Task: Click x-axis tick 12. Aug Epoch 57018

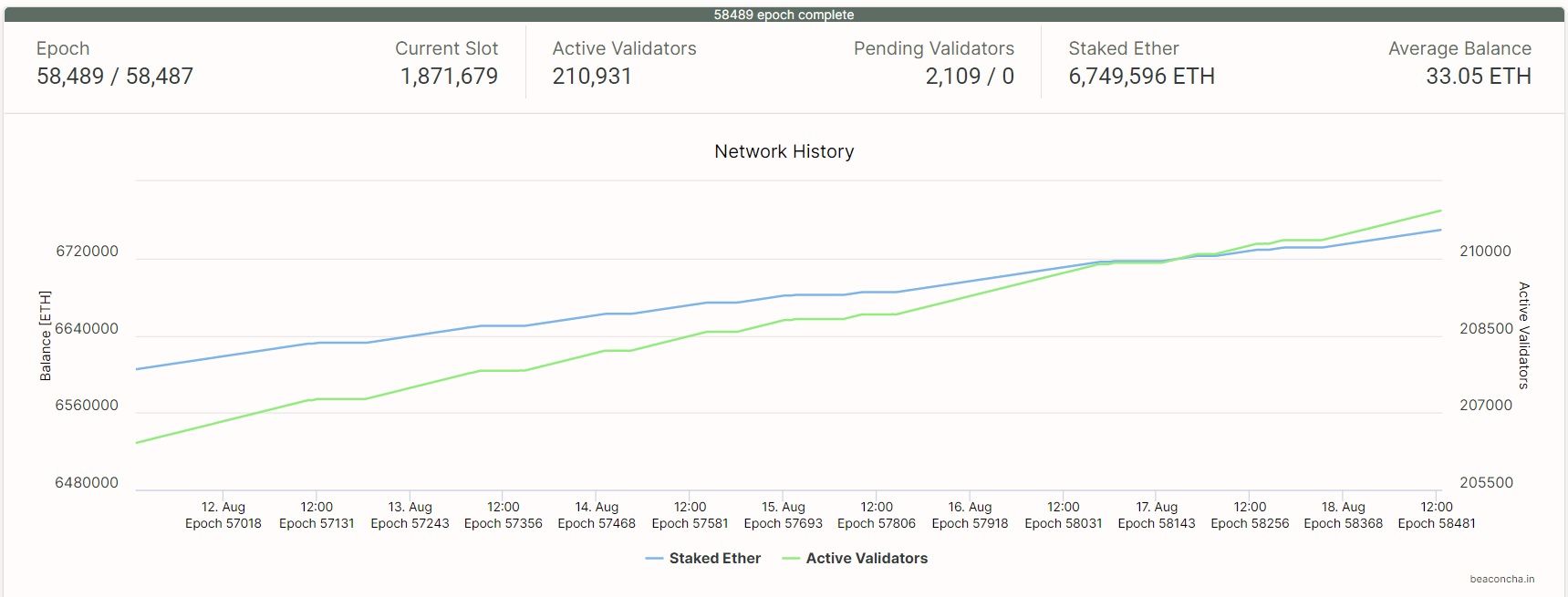Action: (x=223, y=515)
